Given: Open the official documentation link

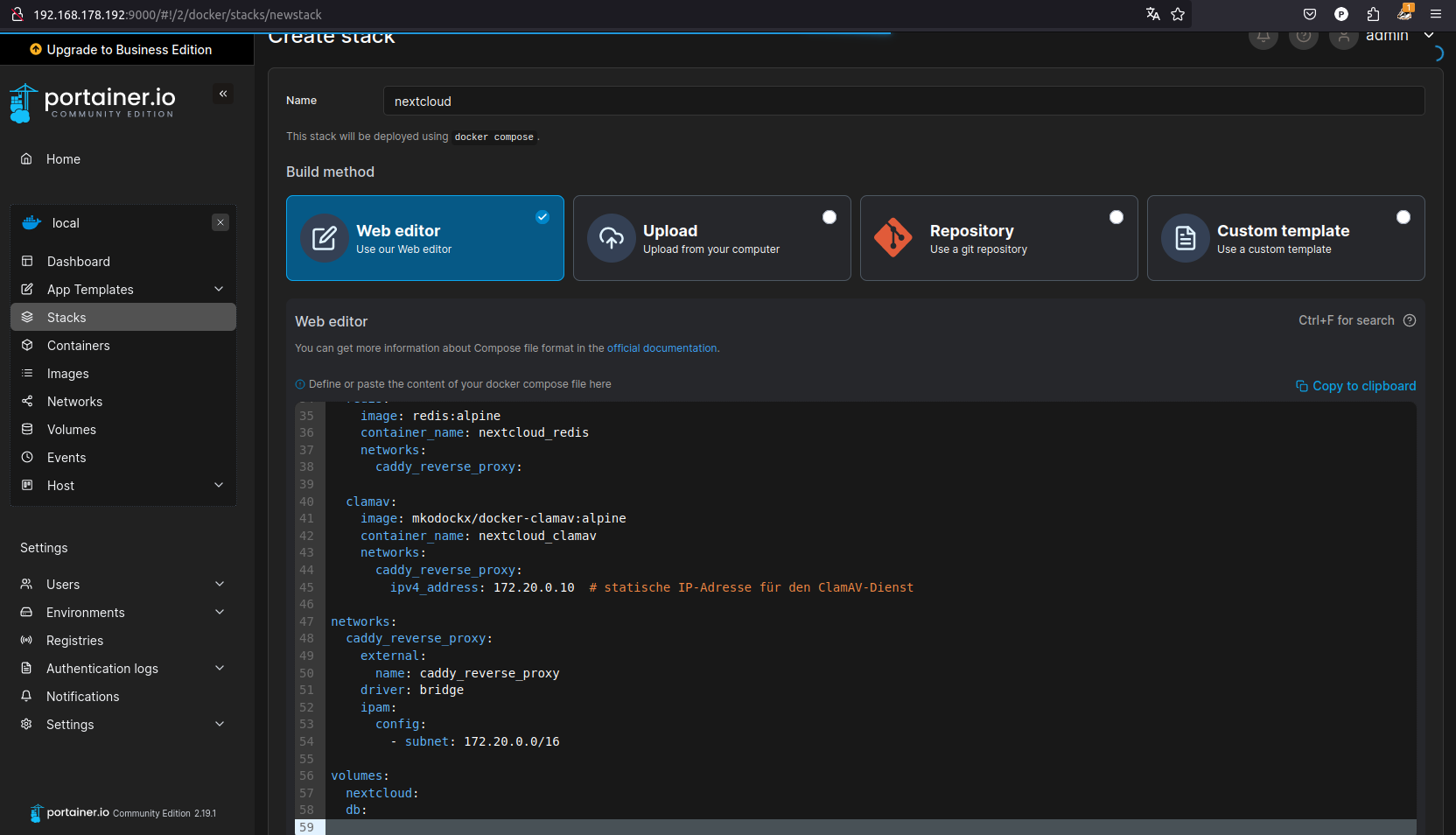Looking at the screenshot, I should pyautogui.click(x=661, y=348).
